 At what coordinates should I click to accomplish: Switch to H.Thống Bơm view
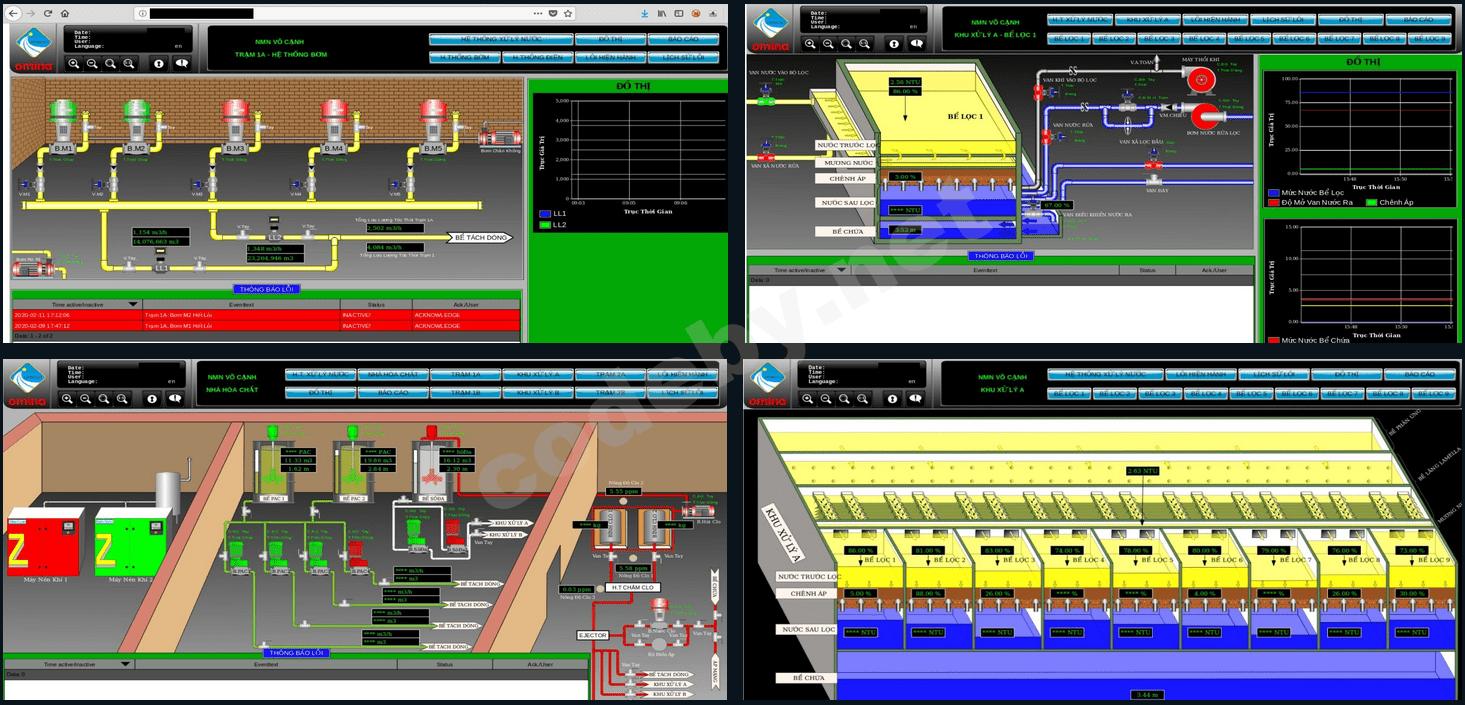point(464,57)
